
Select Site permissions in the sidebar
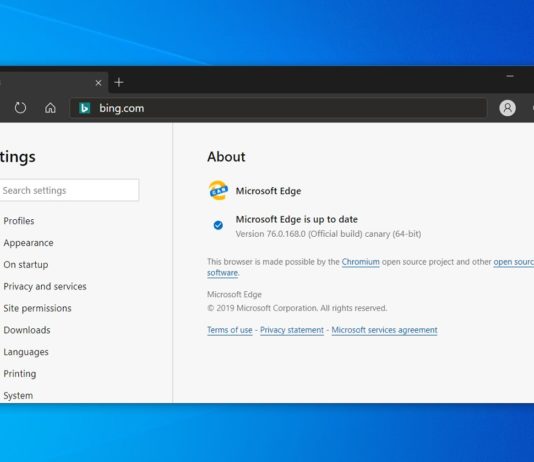point(37,308)
